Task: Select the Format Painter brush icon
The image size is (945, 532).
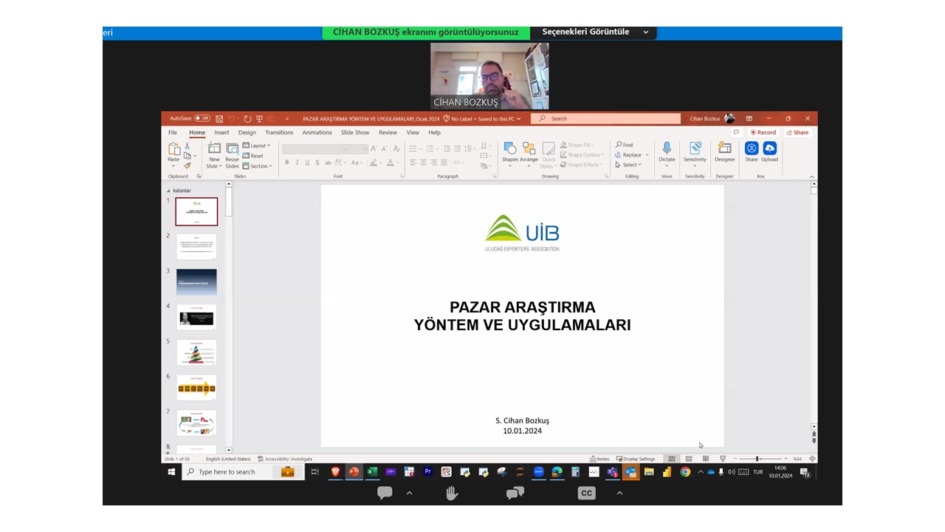Action: pos(187,166)
